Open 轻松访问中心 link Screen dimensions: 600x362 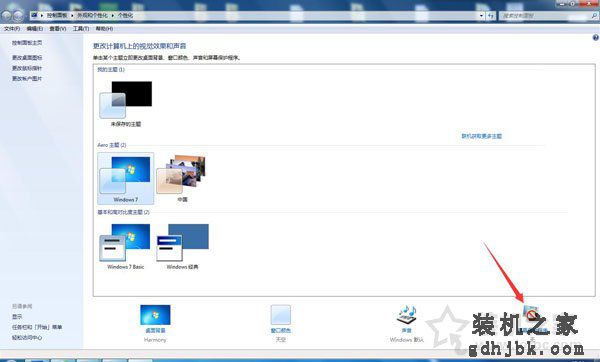tap(27, 338)
